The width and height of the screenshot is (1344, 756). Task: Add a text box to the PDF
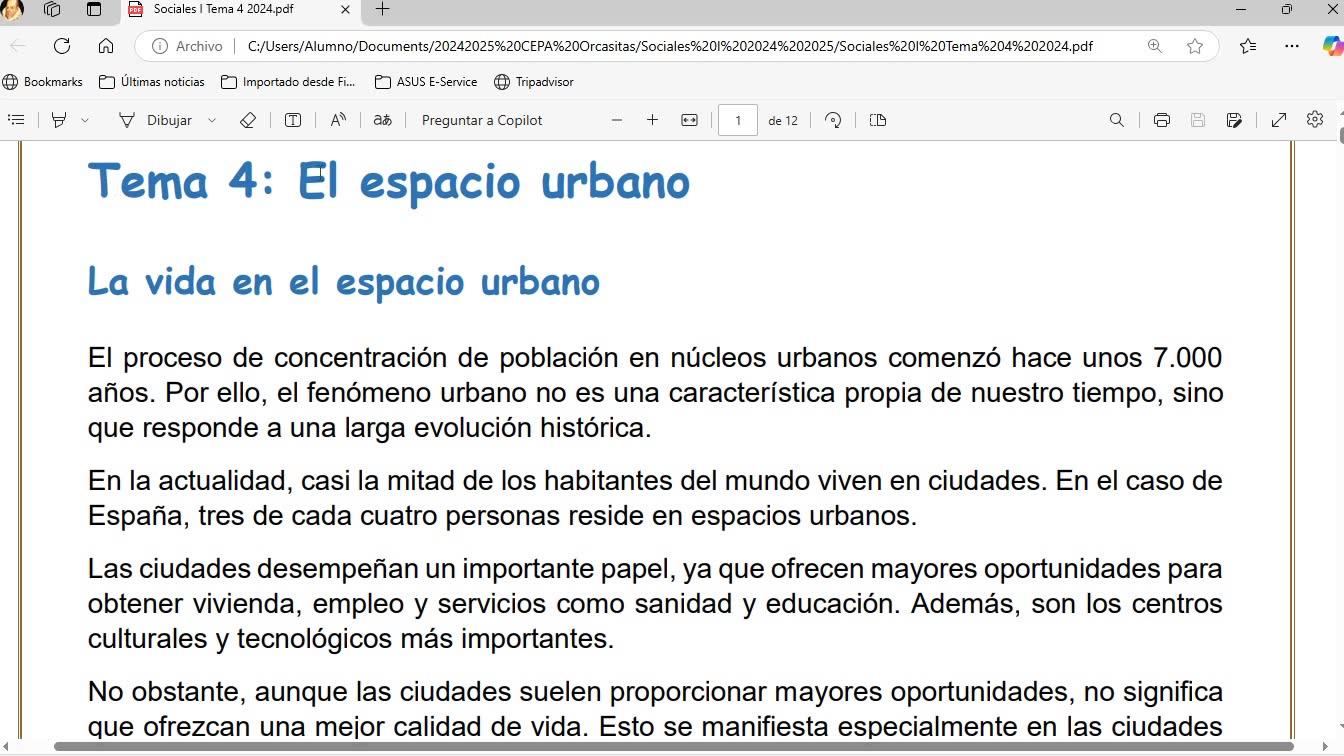click(x=293, y=120)
